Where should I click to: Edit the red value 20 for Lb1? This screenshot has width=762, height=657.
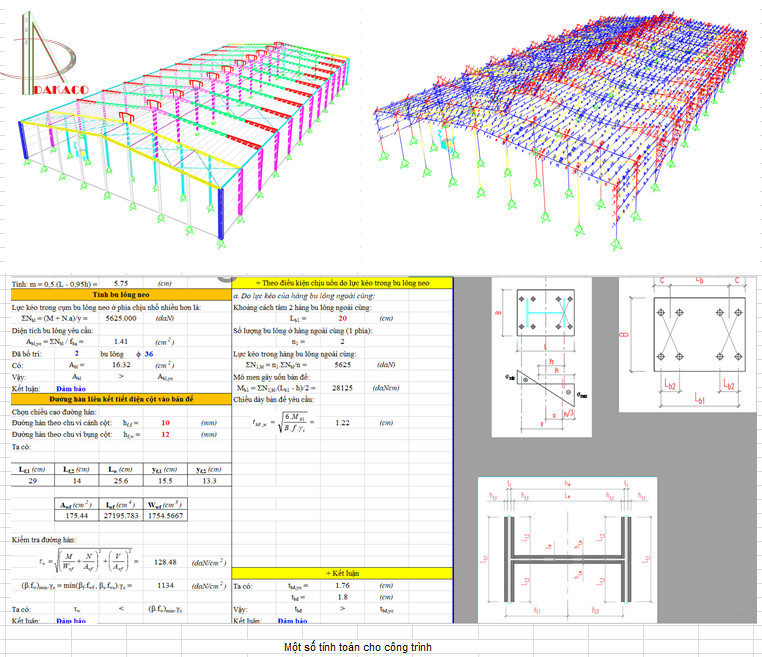click(342, 319)
